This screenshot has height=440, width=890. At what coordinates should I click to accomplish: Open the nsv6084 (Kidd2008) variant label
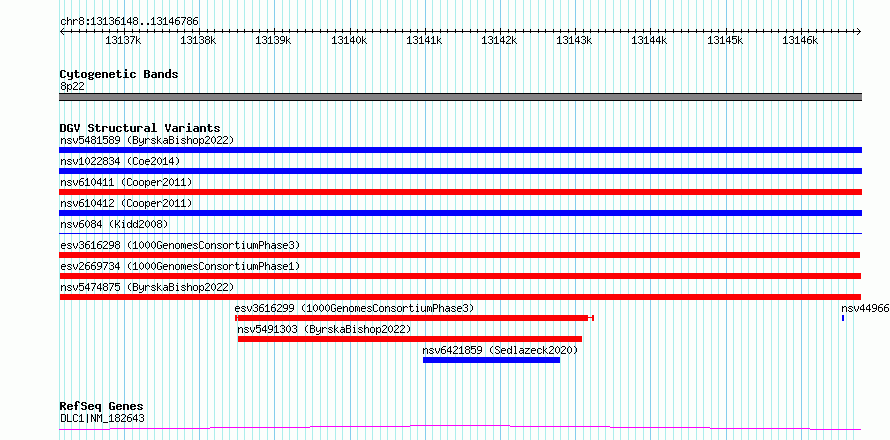pos(114,224)
